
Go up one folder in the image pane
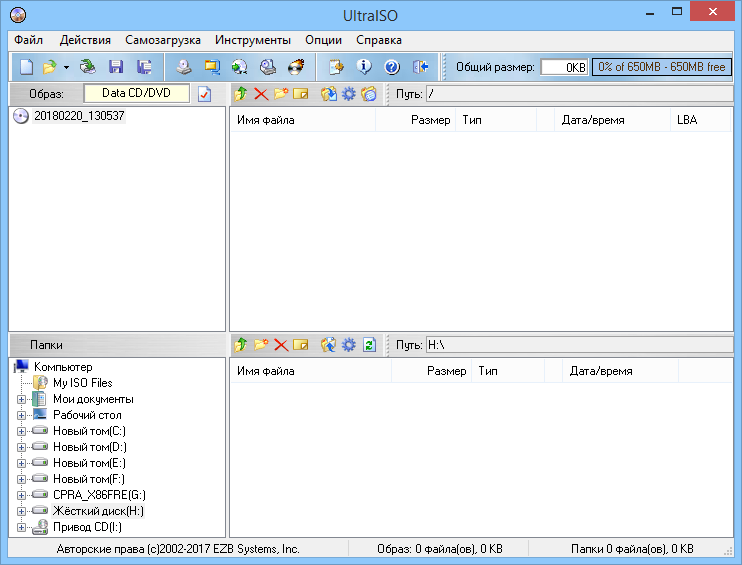pos(240,94)
